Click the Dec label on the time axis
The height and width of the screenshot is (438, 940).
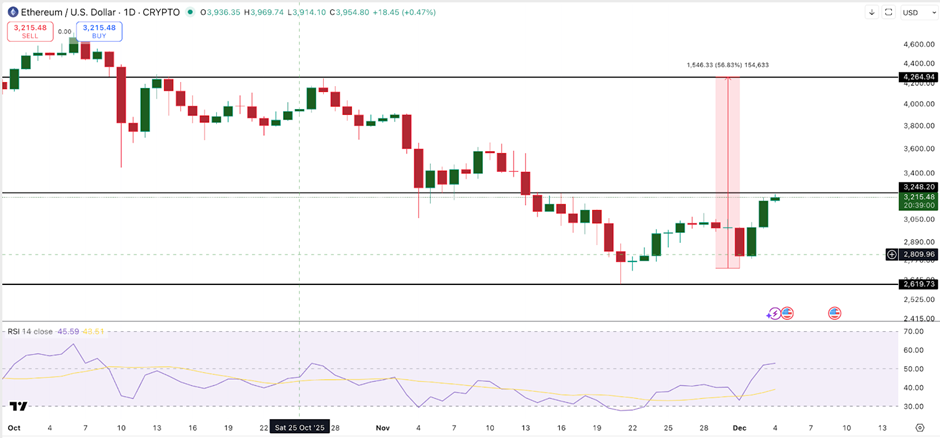[x=740, y=428]
